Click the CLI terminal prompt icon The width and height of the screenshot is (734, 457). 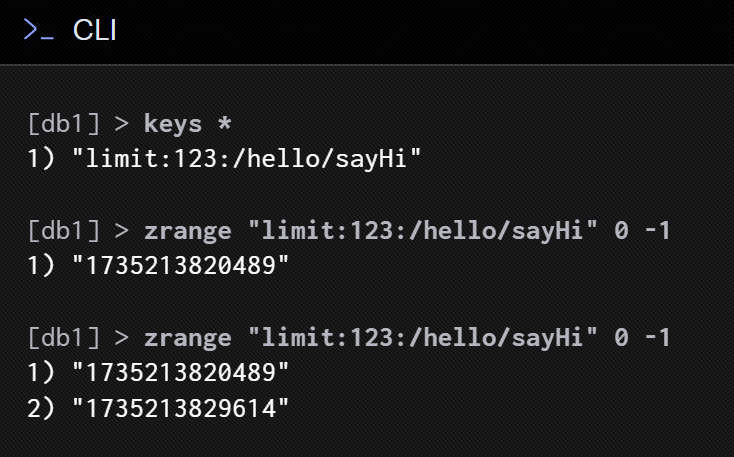38,30
